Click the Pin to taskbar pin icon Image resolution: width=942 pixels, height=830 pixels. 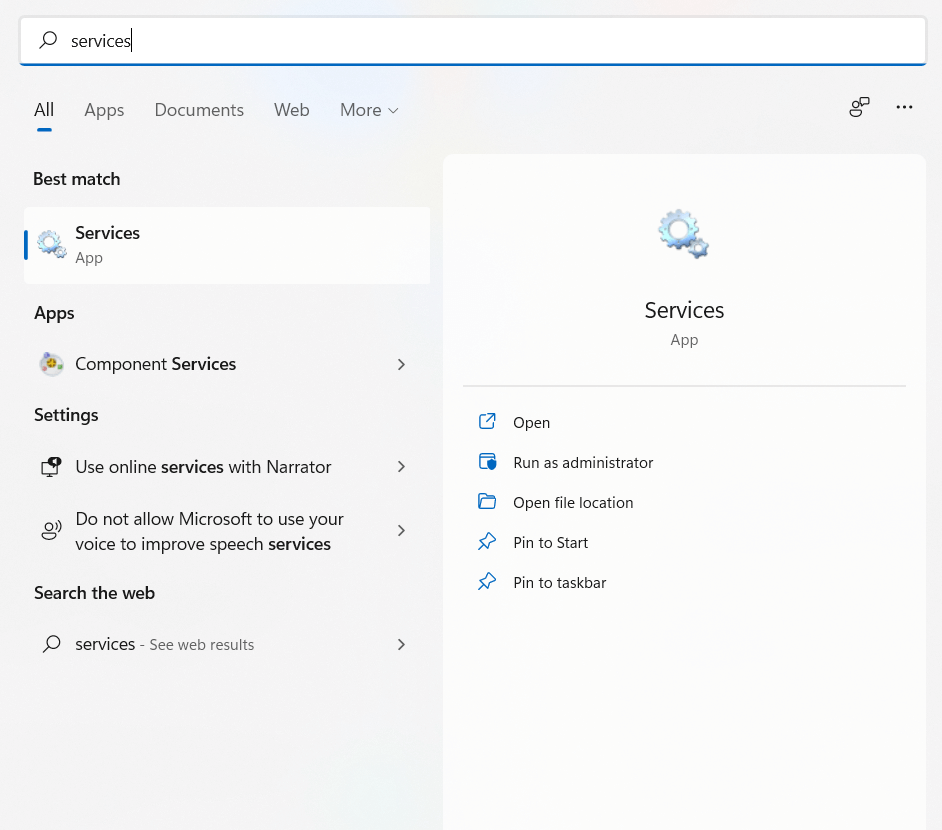(x=487, y=581)
